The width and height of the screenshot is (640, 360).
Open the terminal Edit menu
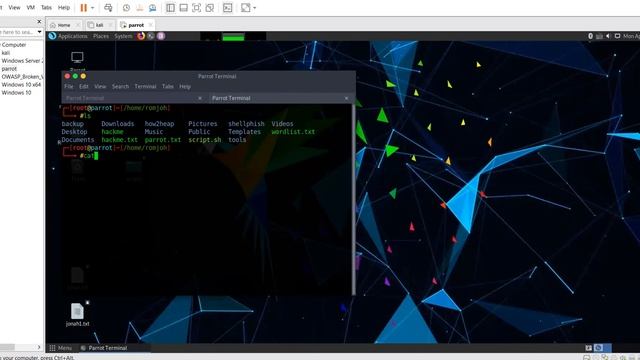point(84,87)
